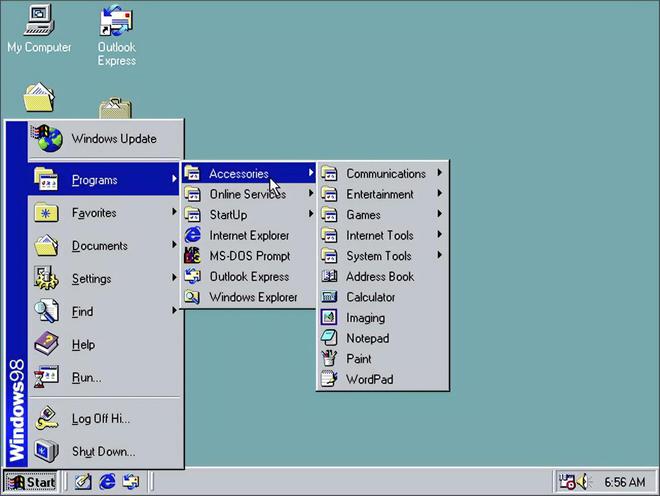The height and width of the screenshot is (496, 660).
Task: Click the Find magnifier icon
Action: click(x=46, y=311)
